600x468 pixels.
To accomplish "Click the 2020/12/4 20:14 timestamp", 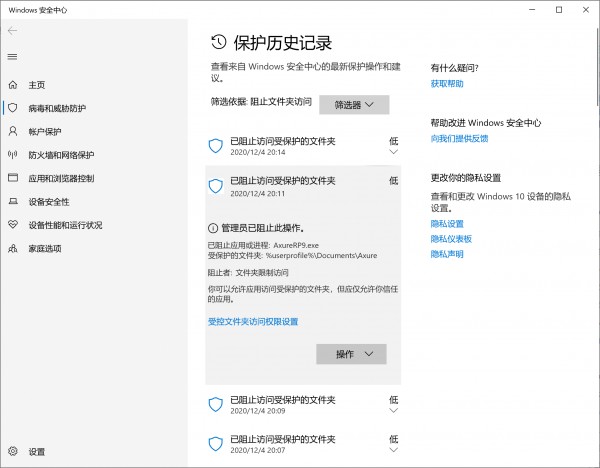I will pos(258,152).
